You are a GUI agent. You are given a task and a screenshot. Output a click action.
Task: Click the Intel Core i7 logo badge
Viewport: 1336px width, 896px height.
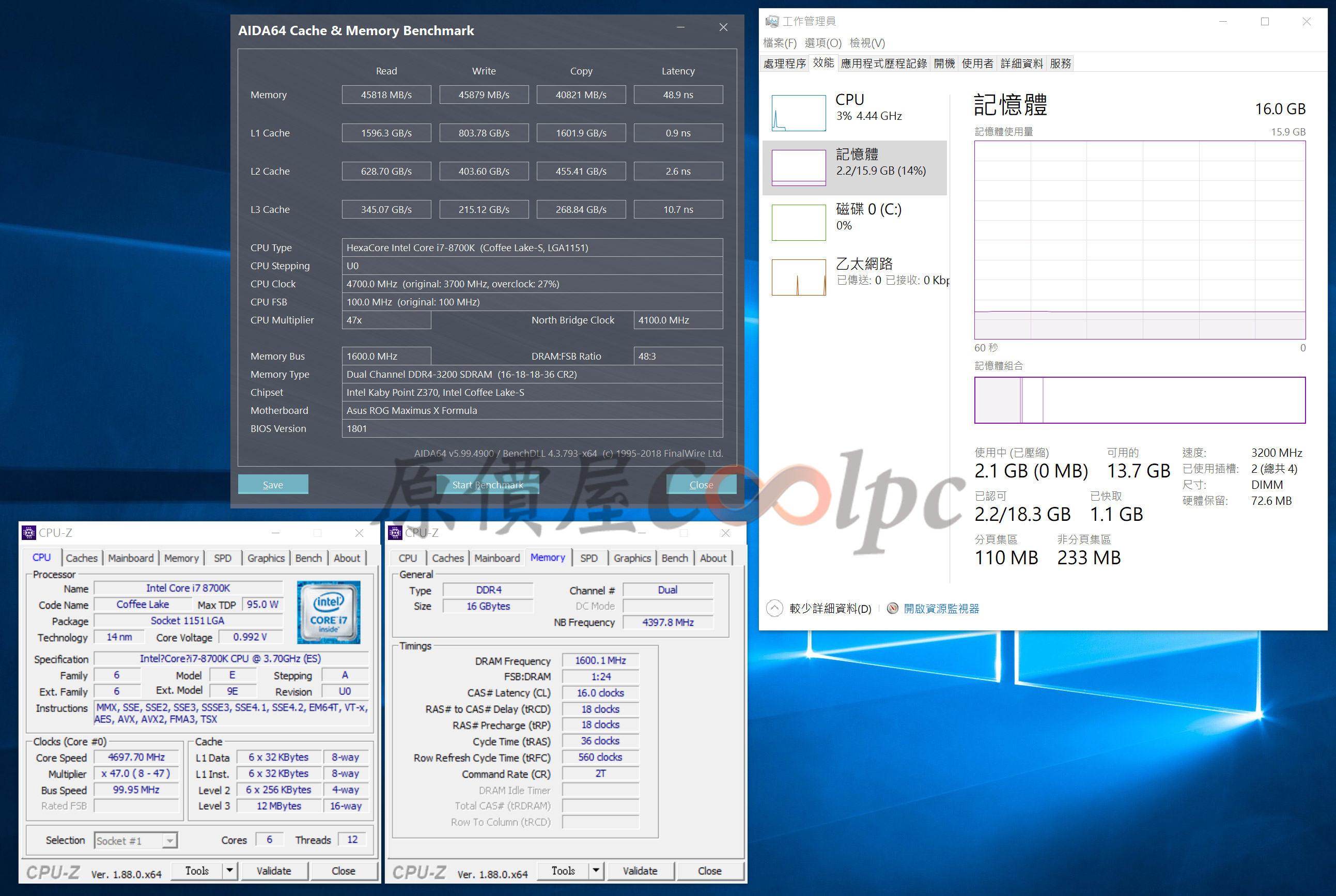(x=329, y=612)
